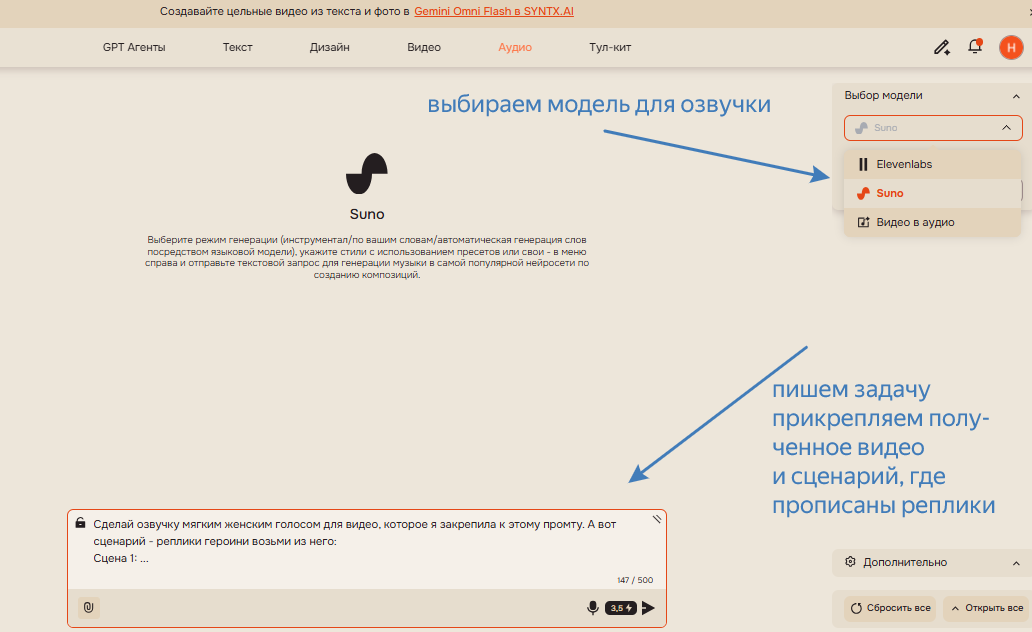1032x632 pixels.
Task: Open the user profile avatar
Action: click(1011, 47)
